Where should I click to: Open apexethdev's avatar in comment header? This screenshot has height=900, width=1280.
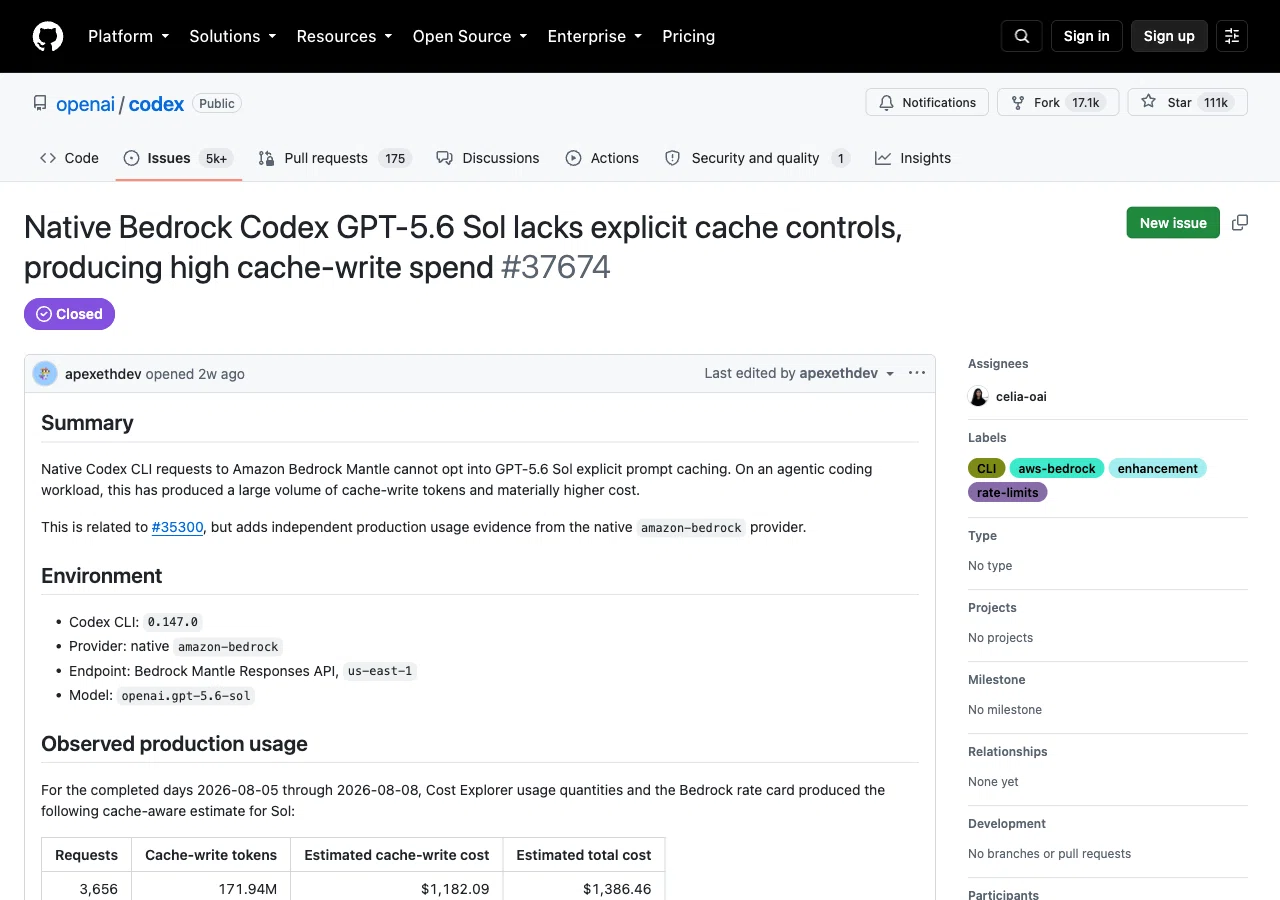click(x=45, y=374)
